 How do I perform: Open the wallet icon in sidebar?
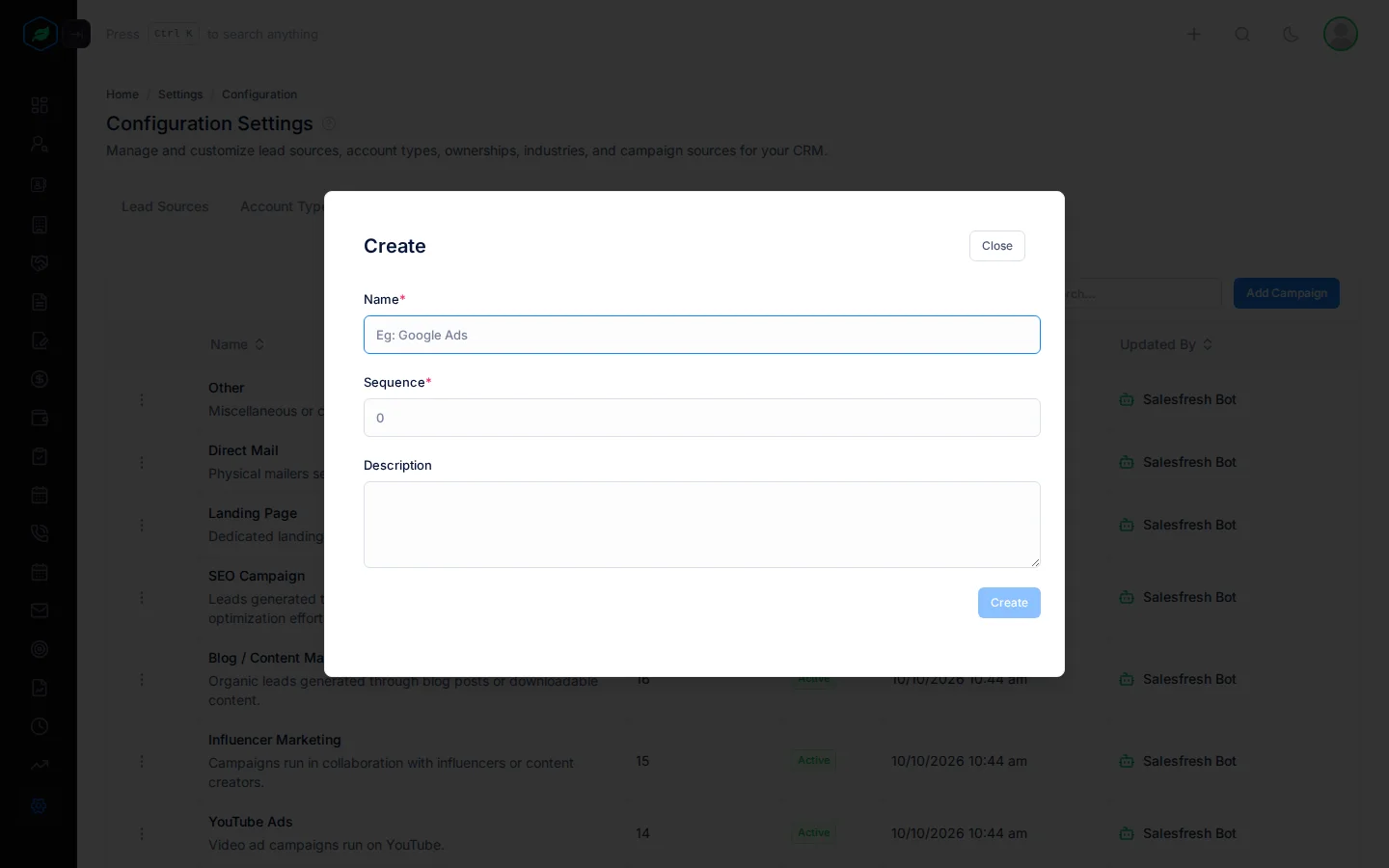pos(40,418)
